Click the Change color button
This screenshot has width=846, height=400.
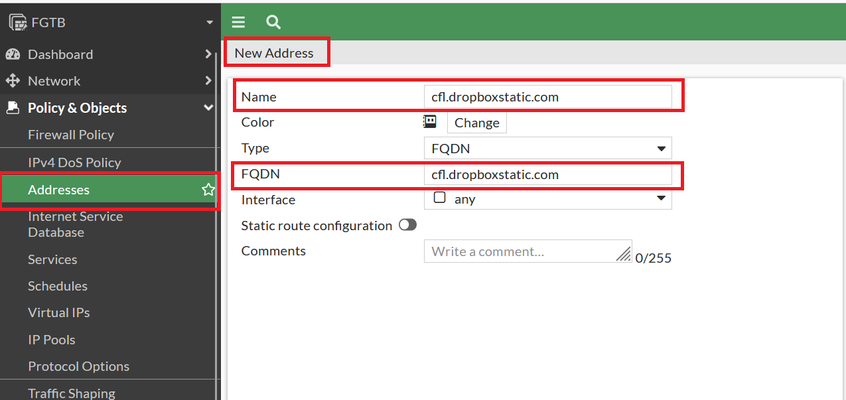pyautogui.click(x=476, y=123)
